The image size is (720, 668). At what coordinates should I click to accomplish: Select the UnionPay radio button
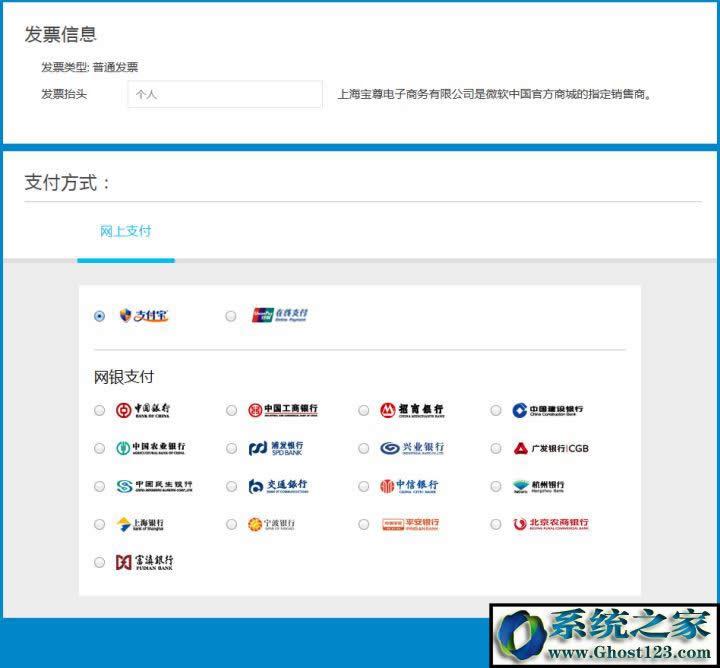click(x=231, y=316)
